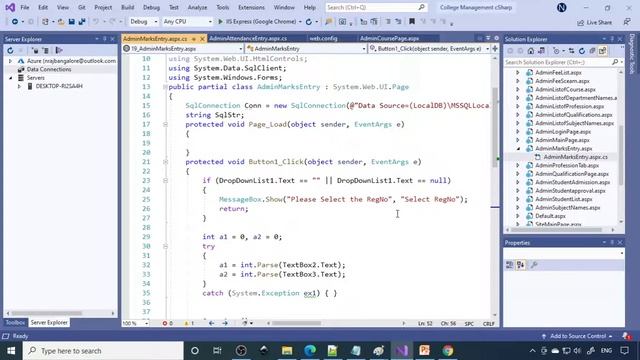Click Add to Source Control
This screenshot has height=360, width=640.
578,336
